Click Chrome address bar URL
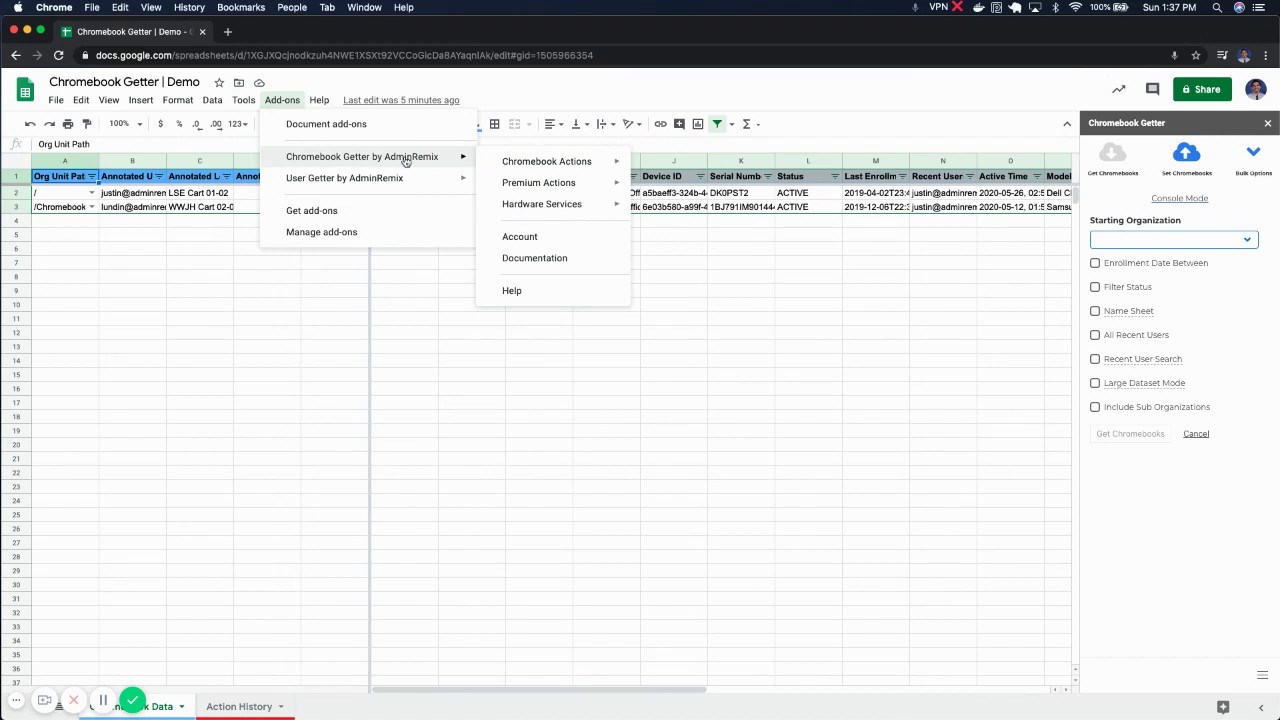 point(344,55)
